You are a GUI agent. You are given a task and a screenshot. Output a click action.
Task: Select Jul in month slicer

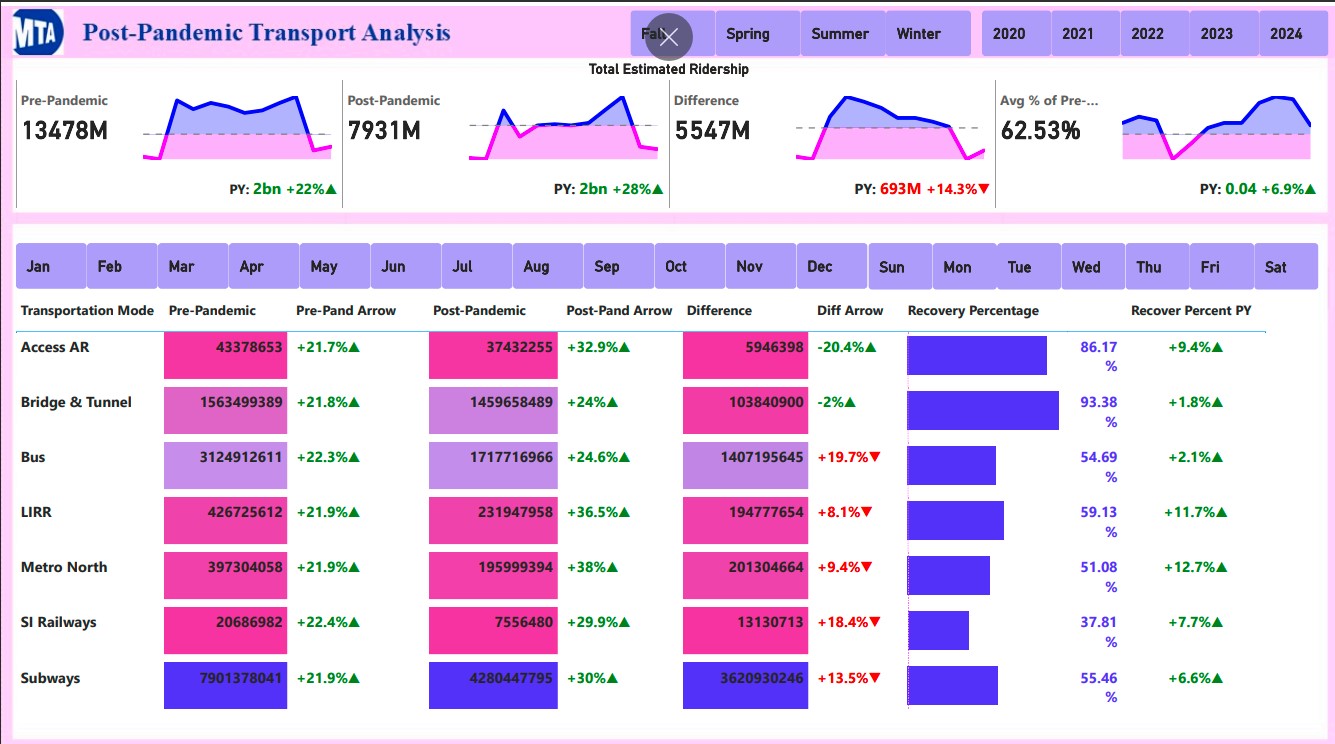click(477, 266)
